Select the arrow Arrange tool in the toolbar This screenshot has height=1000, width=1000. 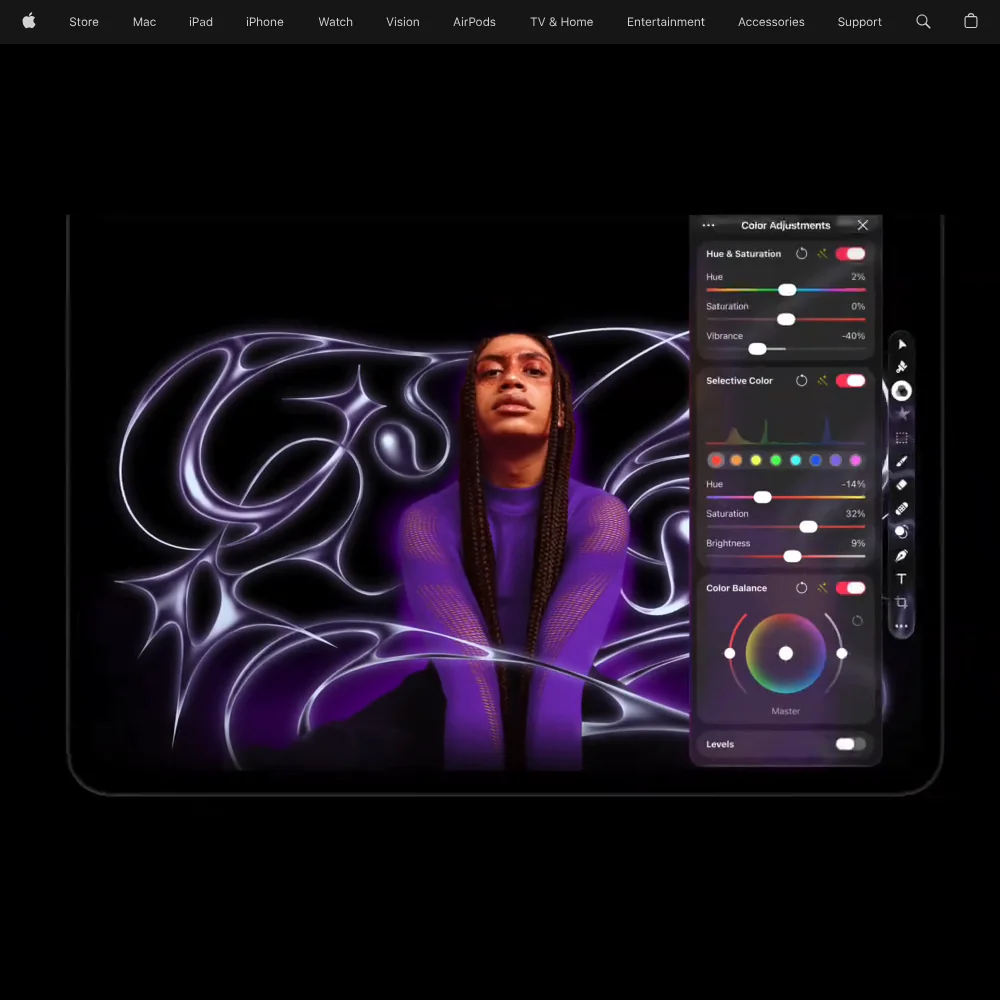pyautogui.click(x=902, y=344)
